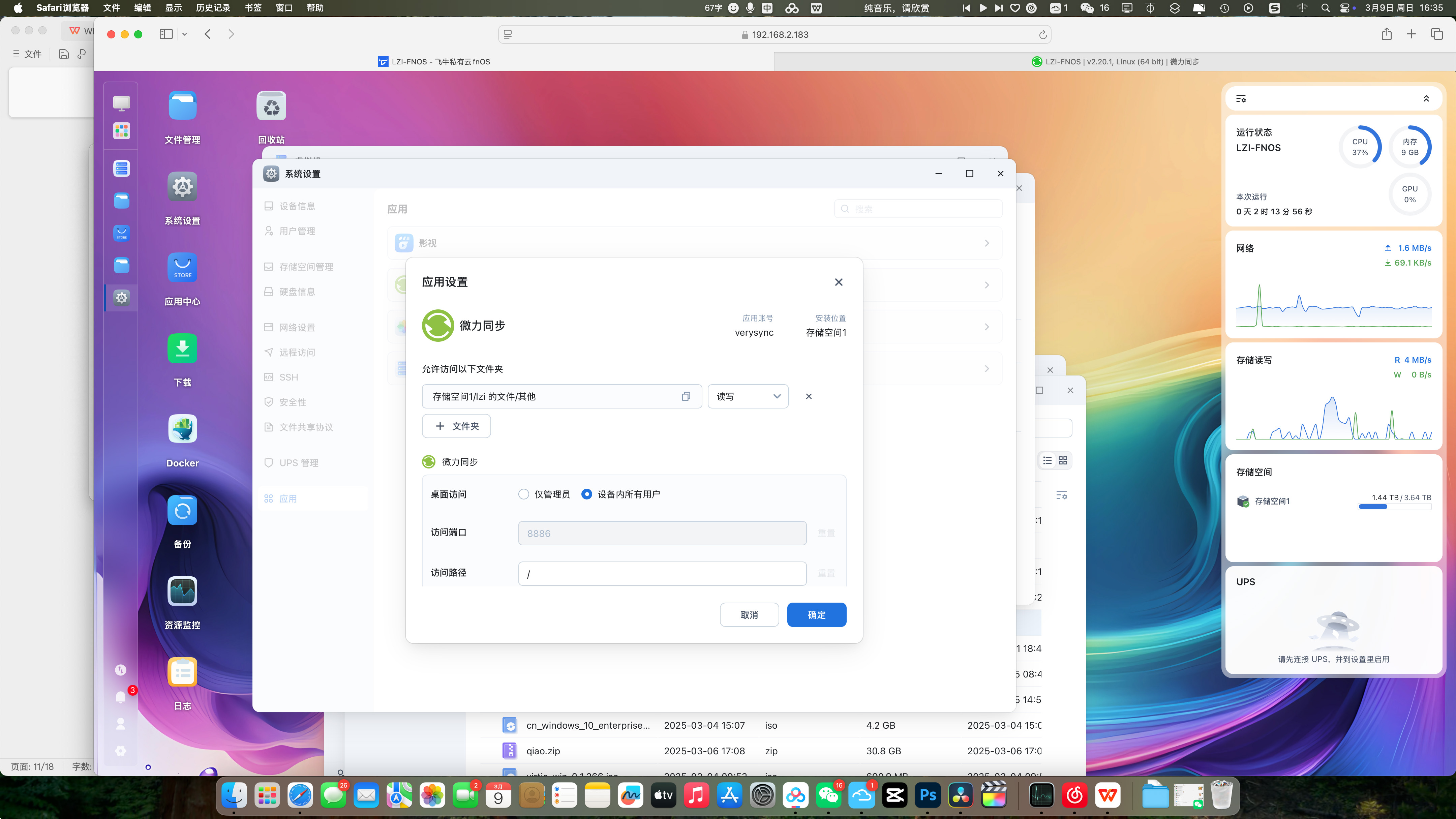Open UPS 管理 in settings sidebar
Viewport: 1456px width, 819px height.
[313, 463]
